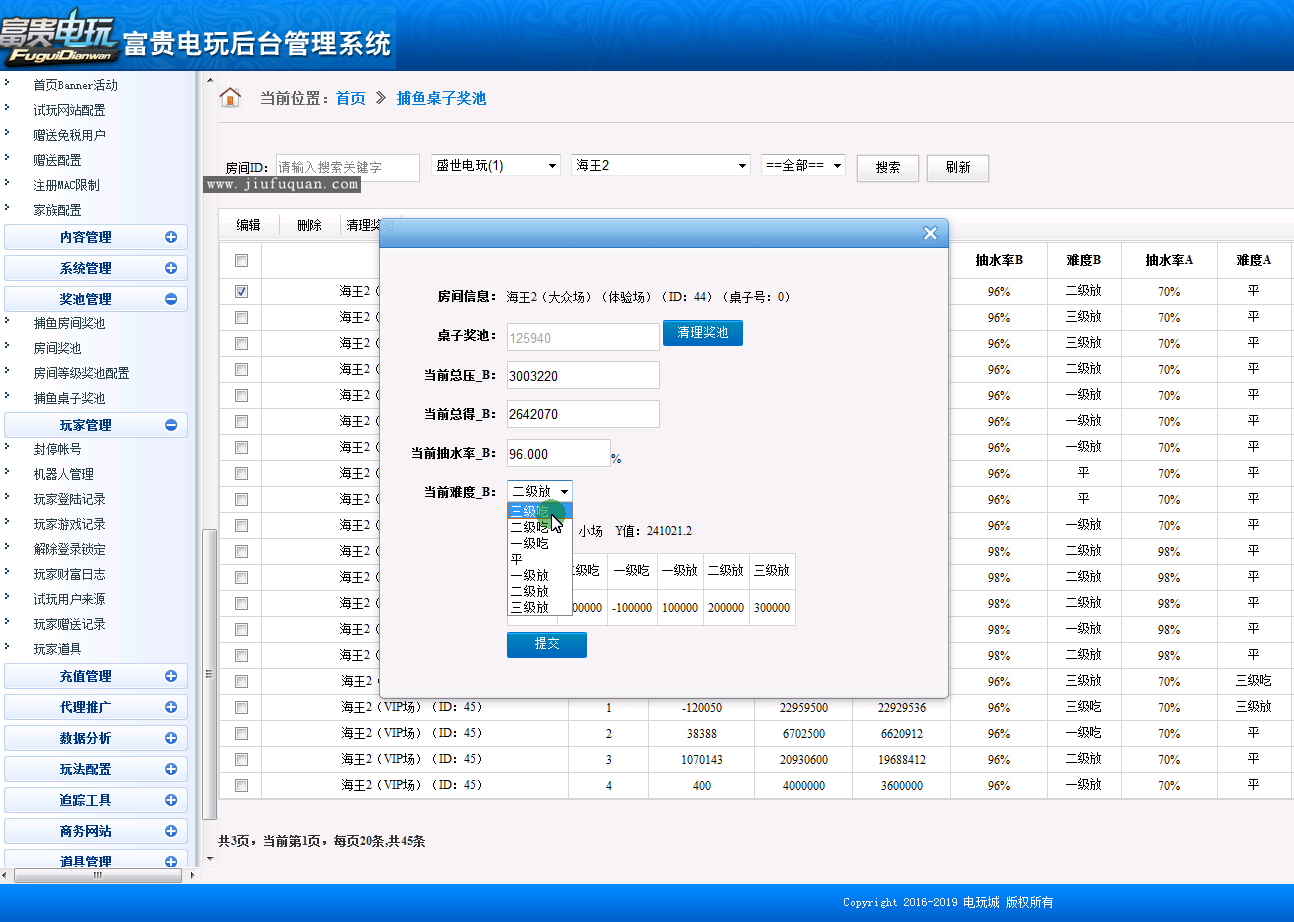1294x922 pixels.
Task: Choose 平 in the difficulty list
Action: (540, 559)
